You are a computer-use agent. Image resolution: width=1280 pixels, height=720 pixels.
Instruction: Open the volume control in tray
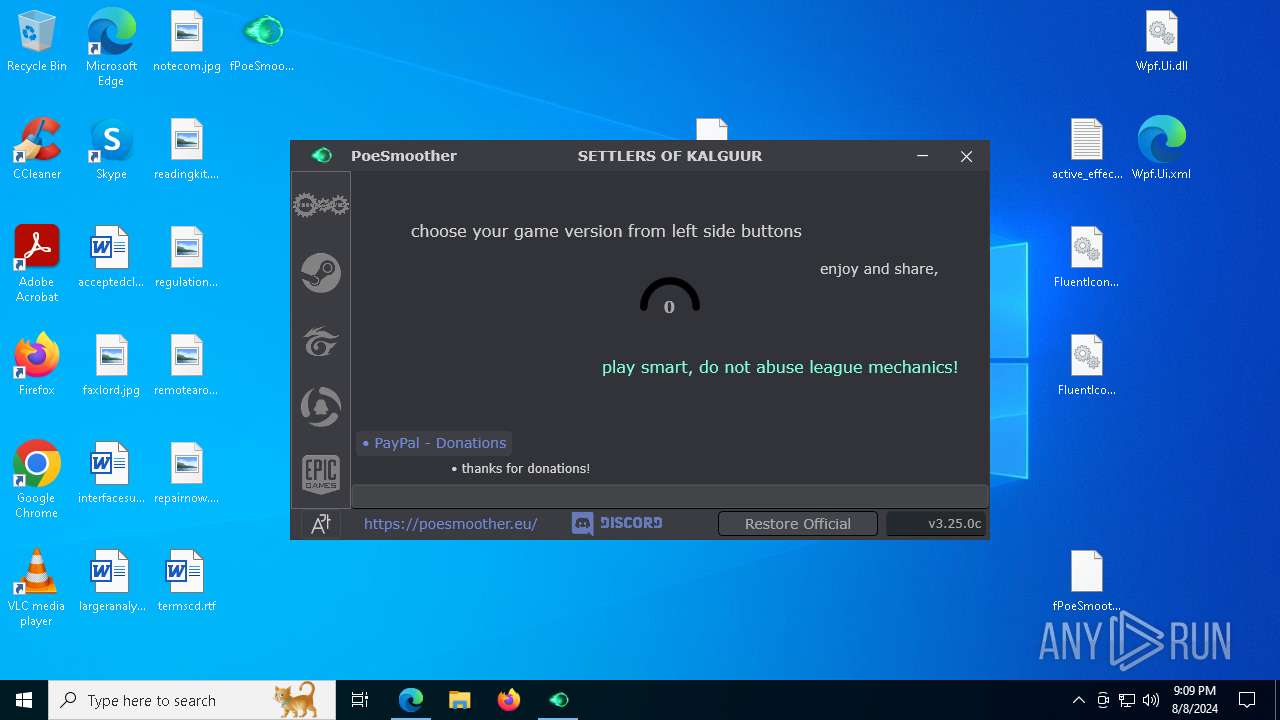click(1151, 700)
